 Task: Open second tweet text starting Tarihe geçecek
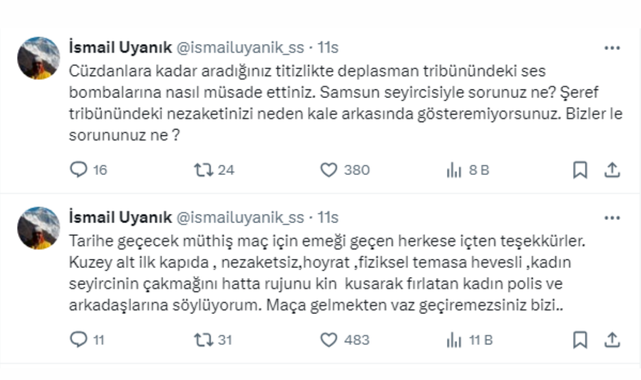[327, 273]
